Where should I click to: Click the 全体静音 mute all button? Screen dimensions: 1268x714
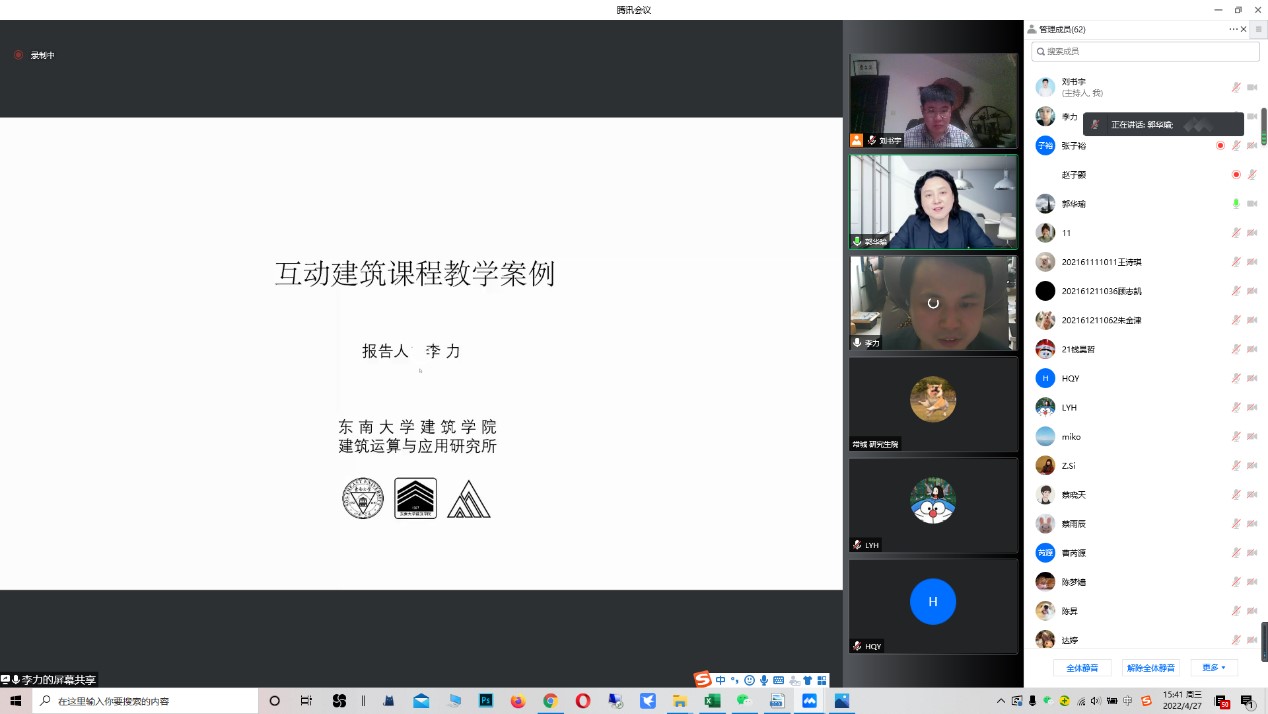(x=1082, y=667)
